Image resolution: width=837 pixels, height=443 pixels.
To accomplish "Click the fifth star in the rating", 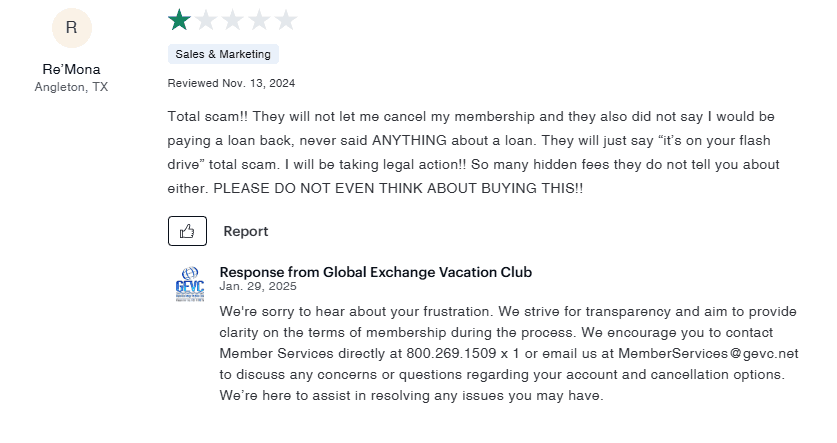I will coord(286,20).
